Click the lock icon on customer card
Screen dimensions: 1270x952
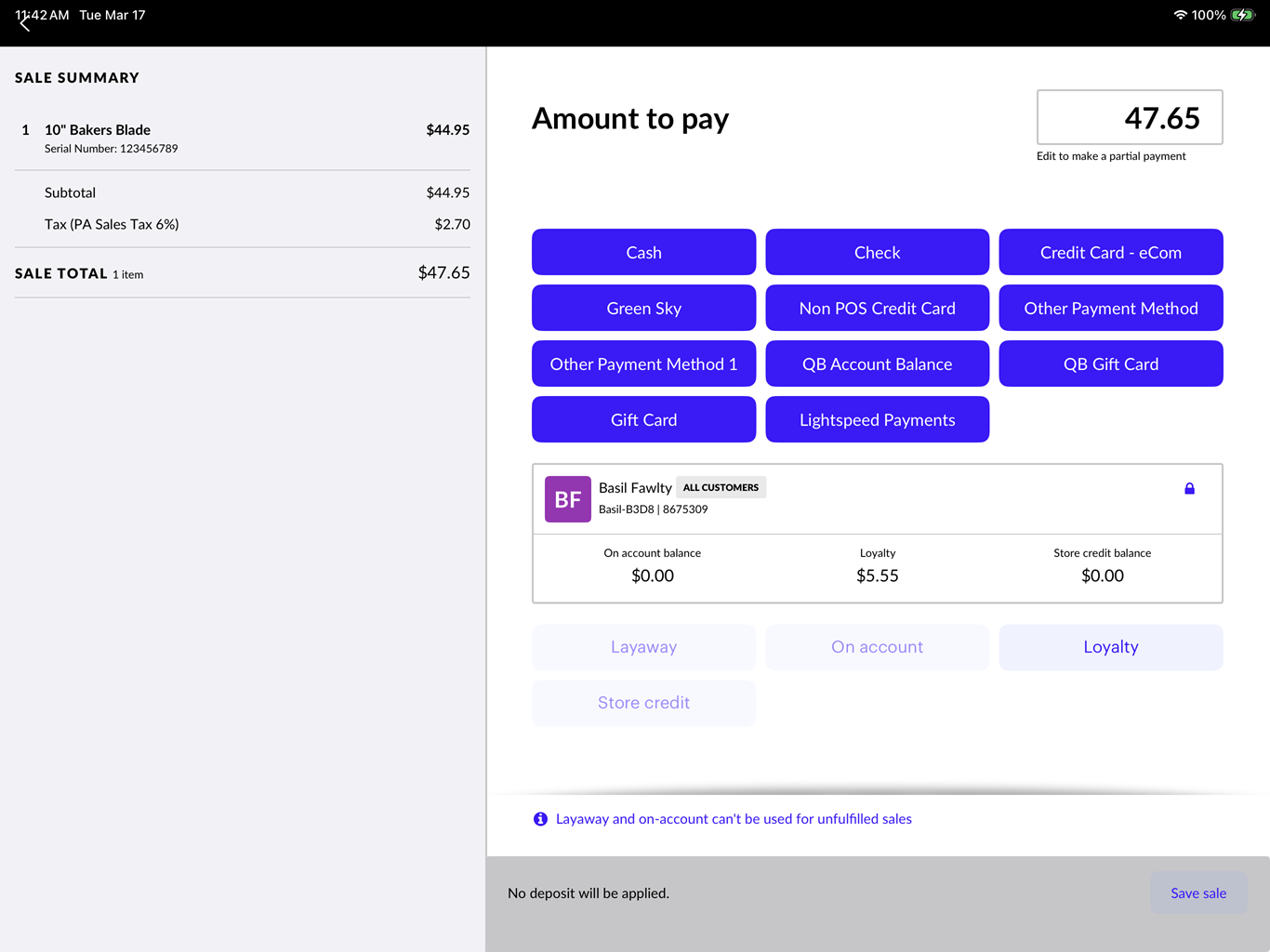point(1189,488)
